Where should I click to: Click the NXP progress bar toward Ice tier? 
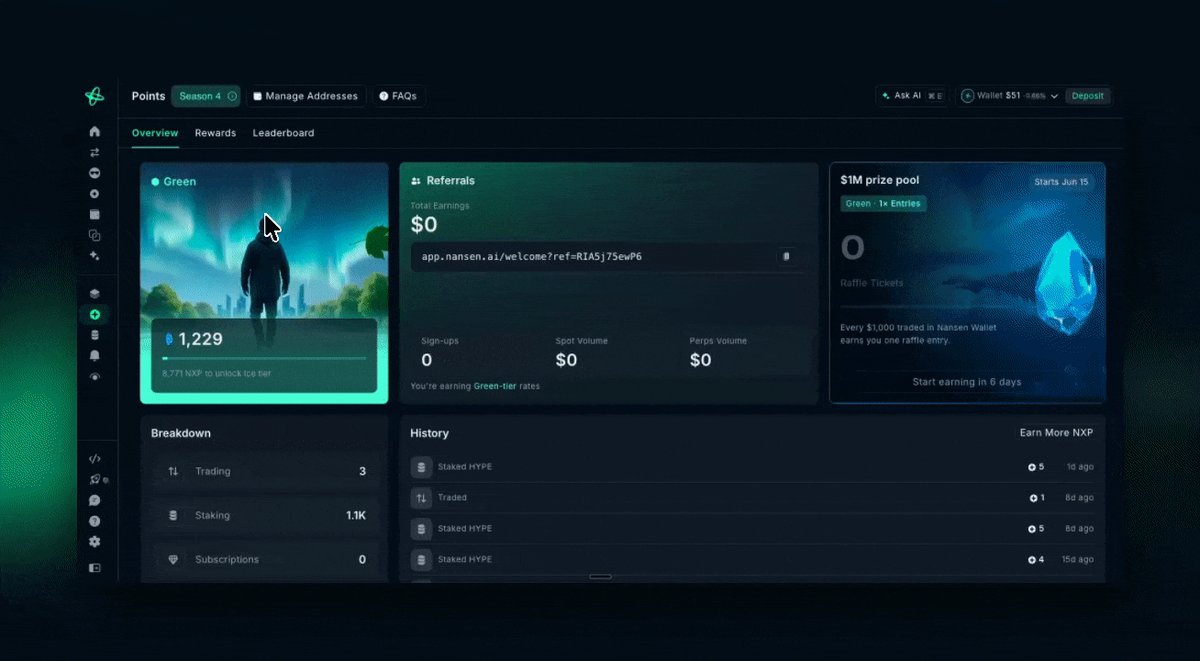(x=264, y=358)
